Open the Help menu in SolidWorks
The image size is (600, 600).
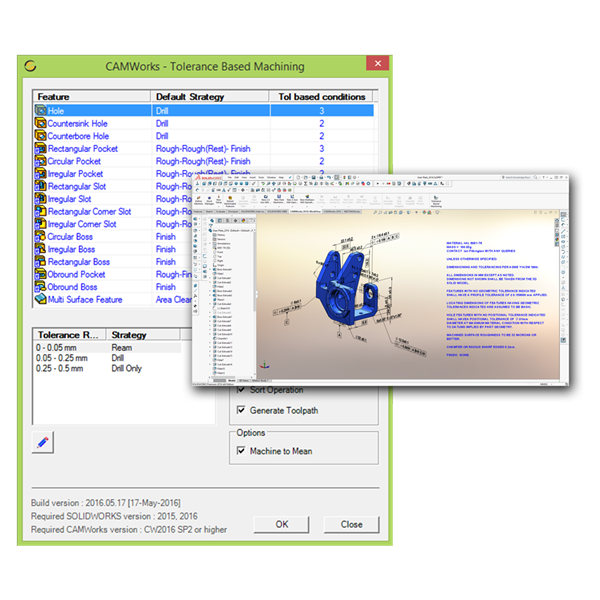coord(281,178)
